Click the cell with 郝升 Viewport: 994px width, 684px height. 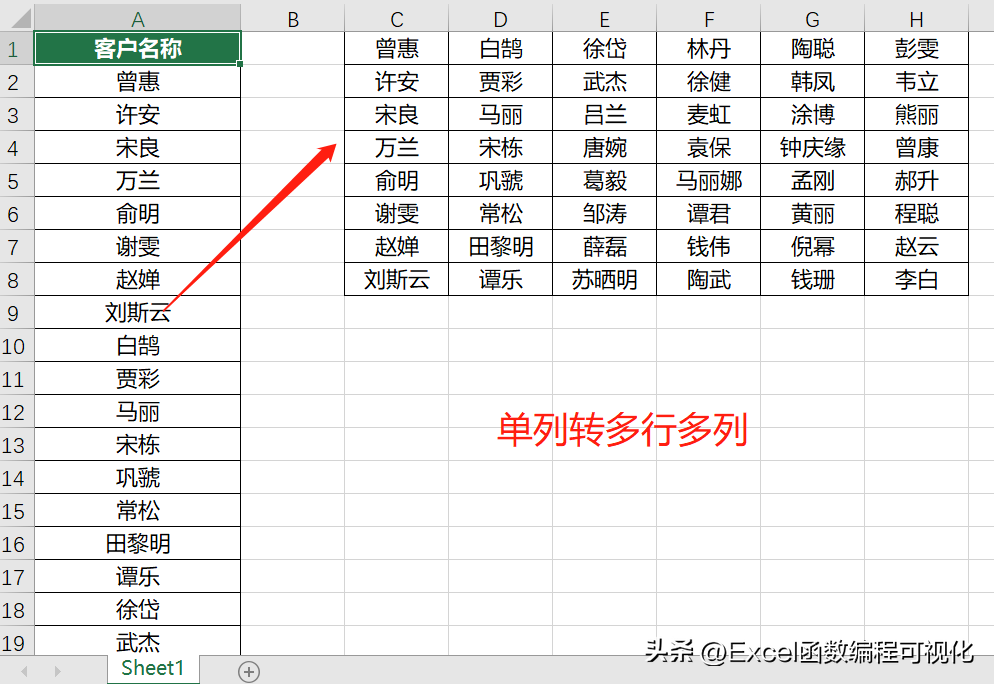[x=917, y=181]
